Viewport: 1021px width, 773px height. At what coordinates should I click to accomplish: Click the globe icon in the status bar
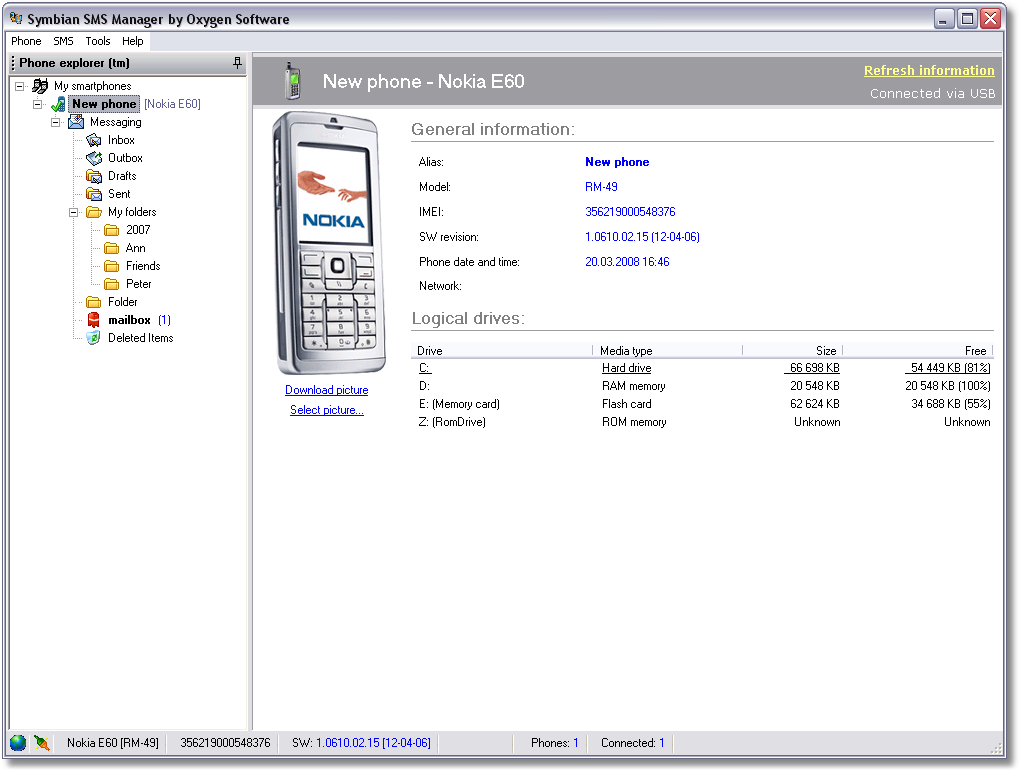(18, 742)
